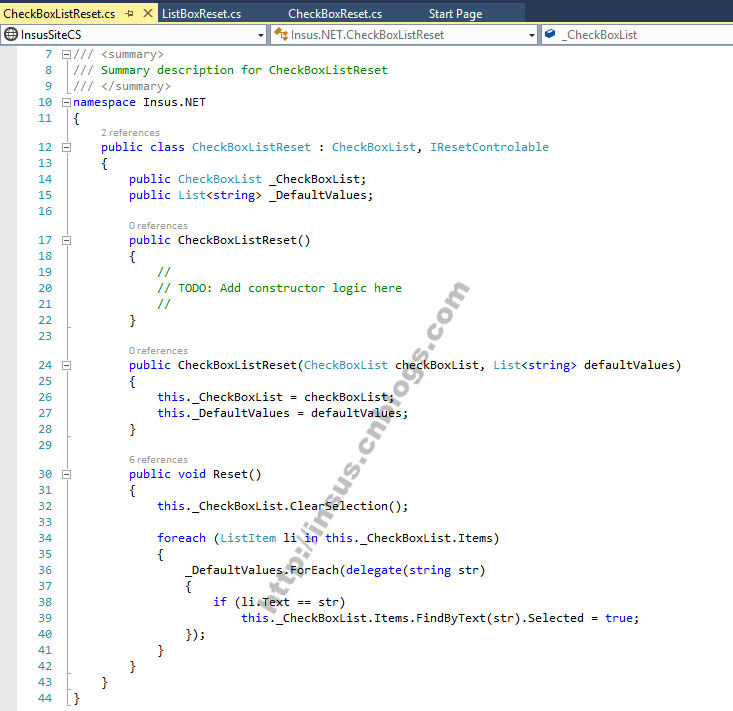Click the defaultValues parameter on line 24
This screenshot has width=733, height=711.
tap(629, 365)
